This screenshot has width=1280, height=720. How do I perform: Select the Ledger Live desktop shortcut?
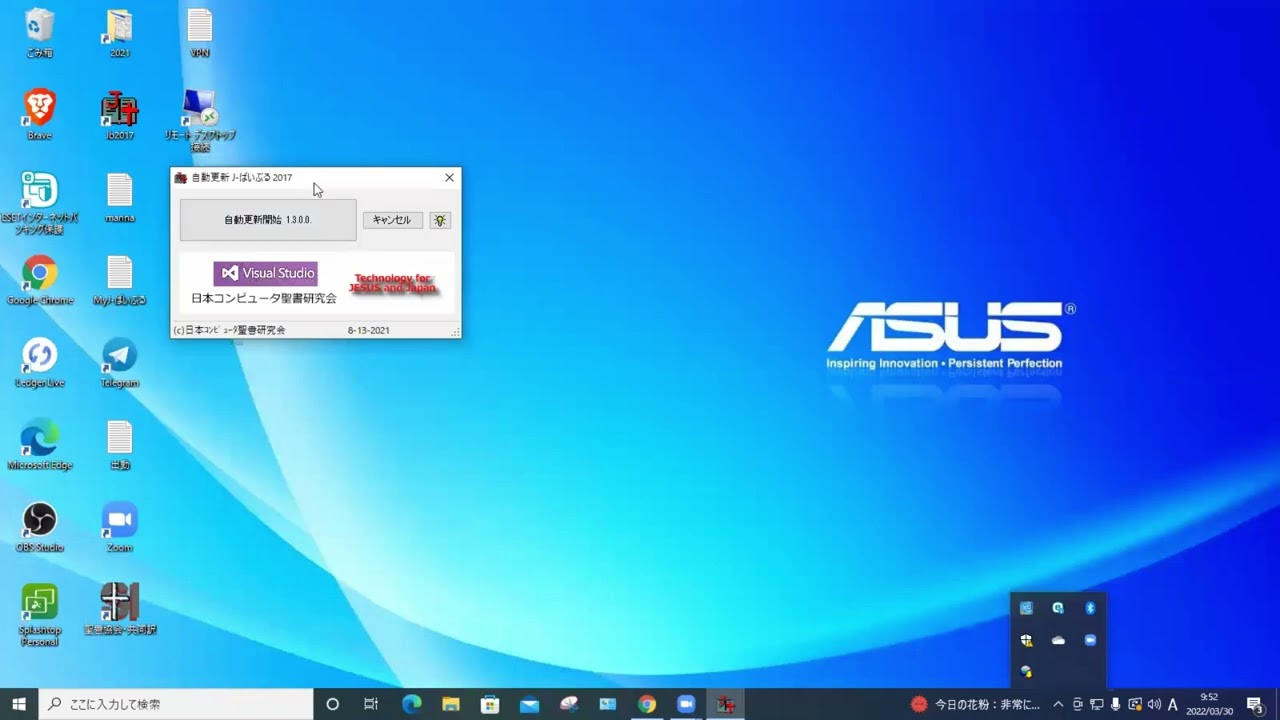tap(40, 363)
